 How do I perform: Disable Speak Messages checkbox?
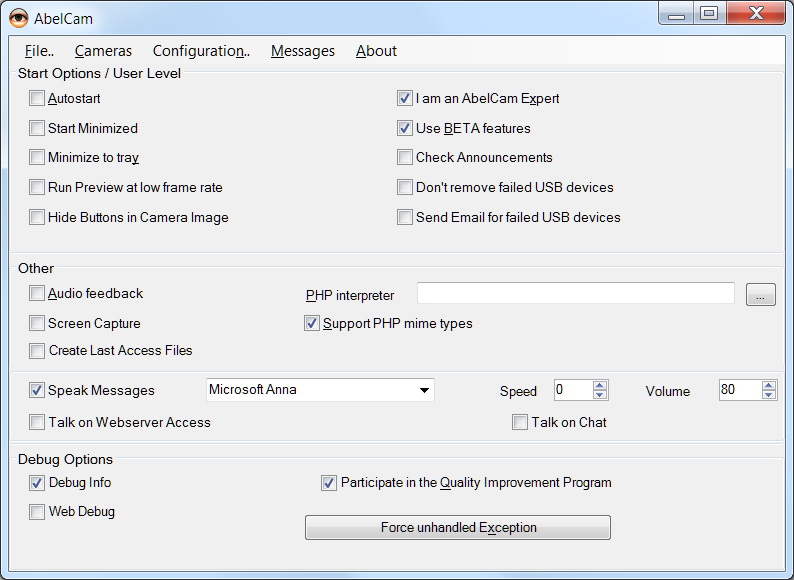[37, 391]
